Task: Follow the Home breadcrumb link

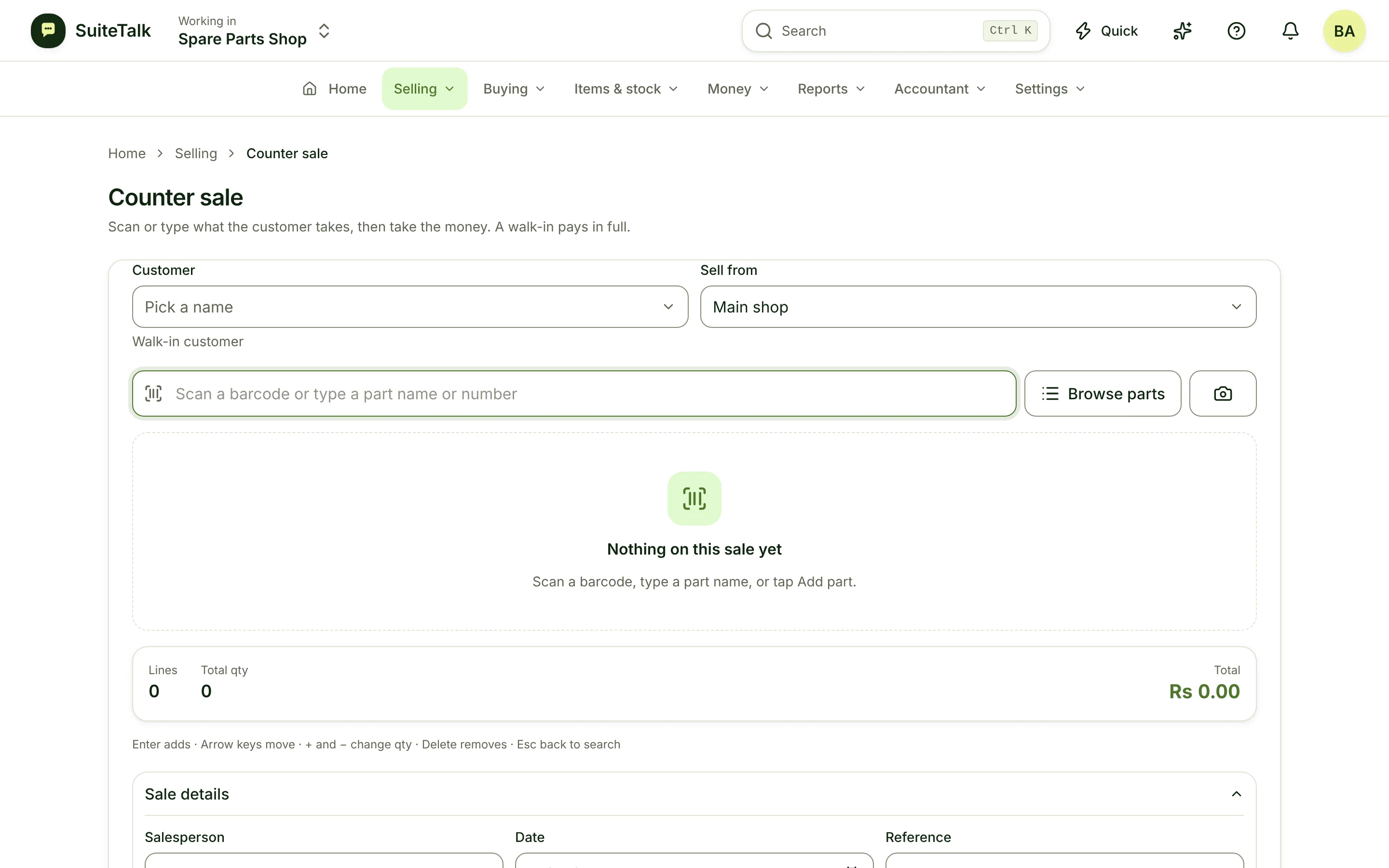Action: [x=127, y=153]
